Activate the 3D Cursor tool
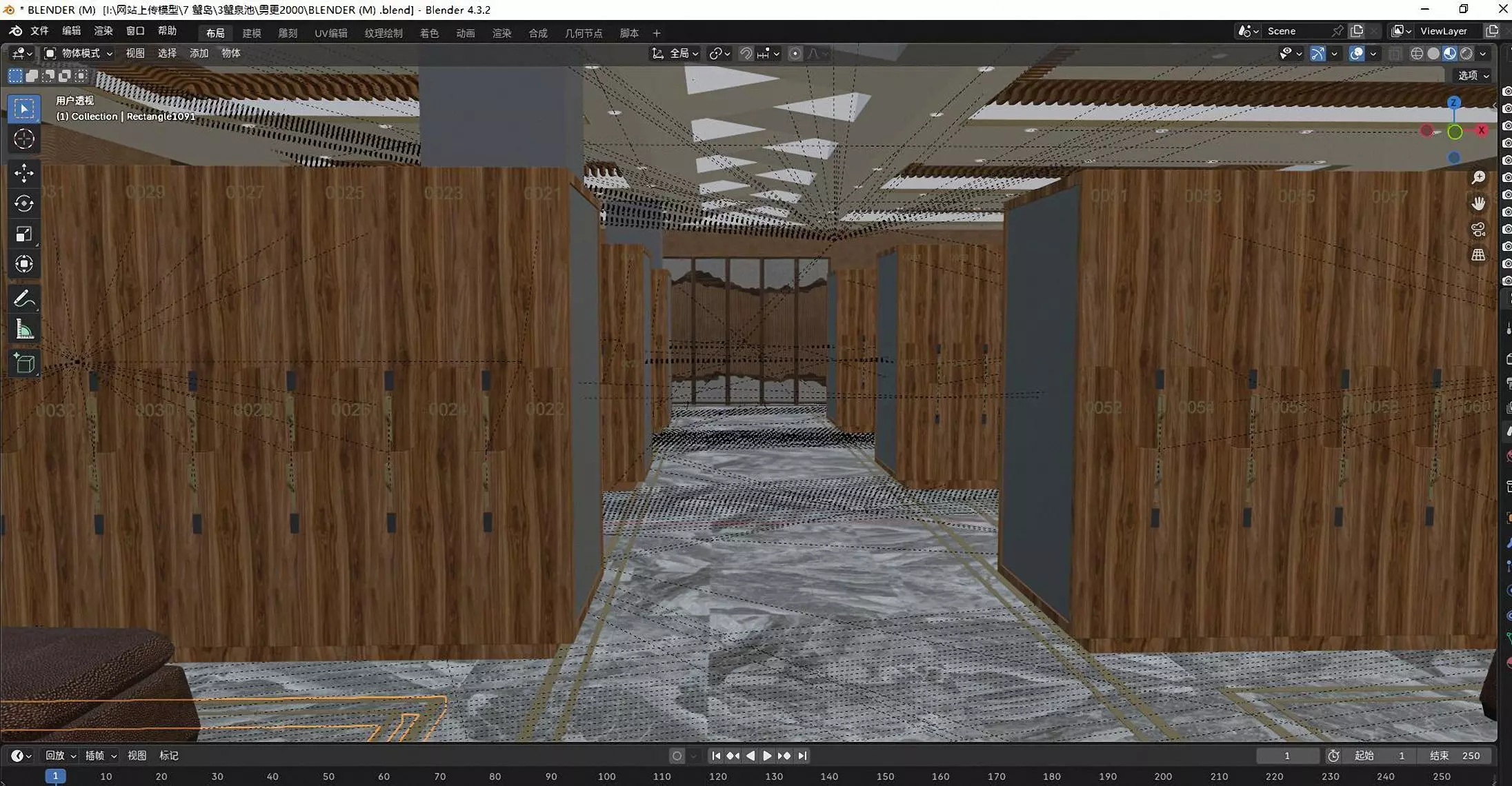 tap(24, 139)
